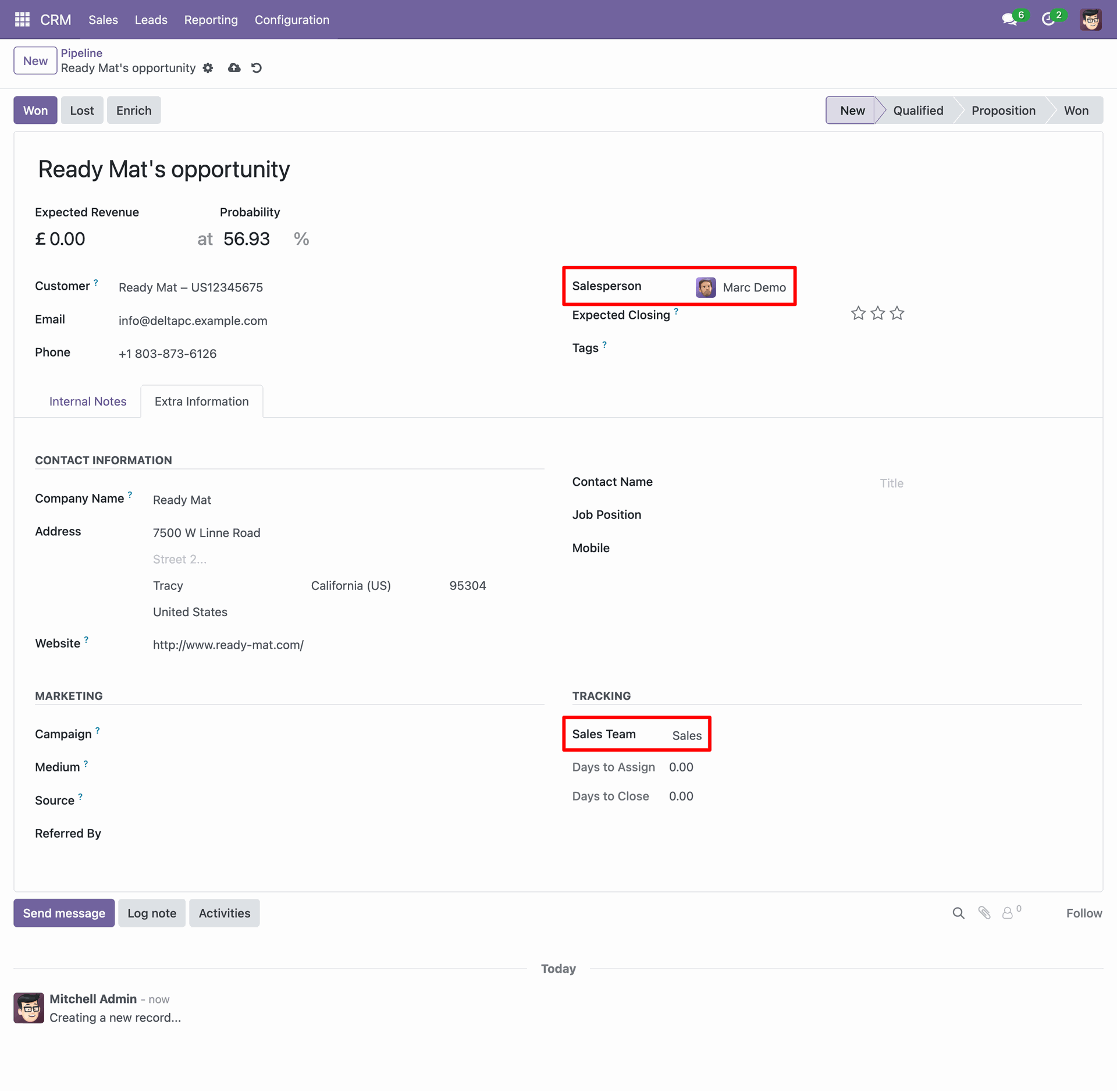Mark opportunity as Lost
Viewport: 1117px width, 1092px height.
[x=82, y=111]
